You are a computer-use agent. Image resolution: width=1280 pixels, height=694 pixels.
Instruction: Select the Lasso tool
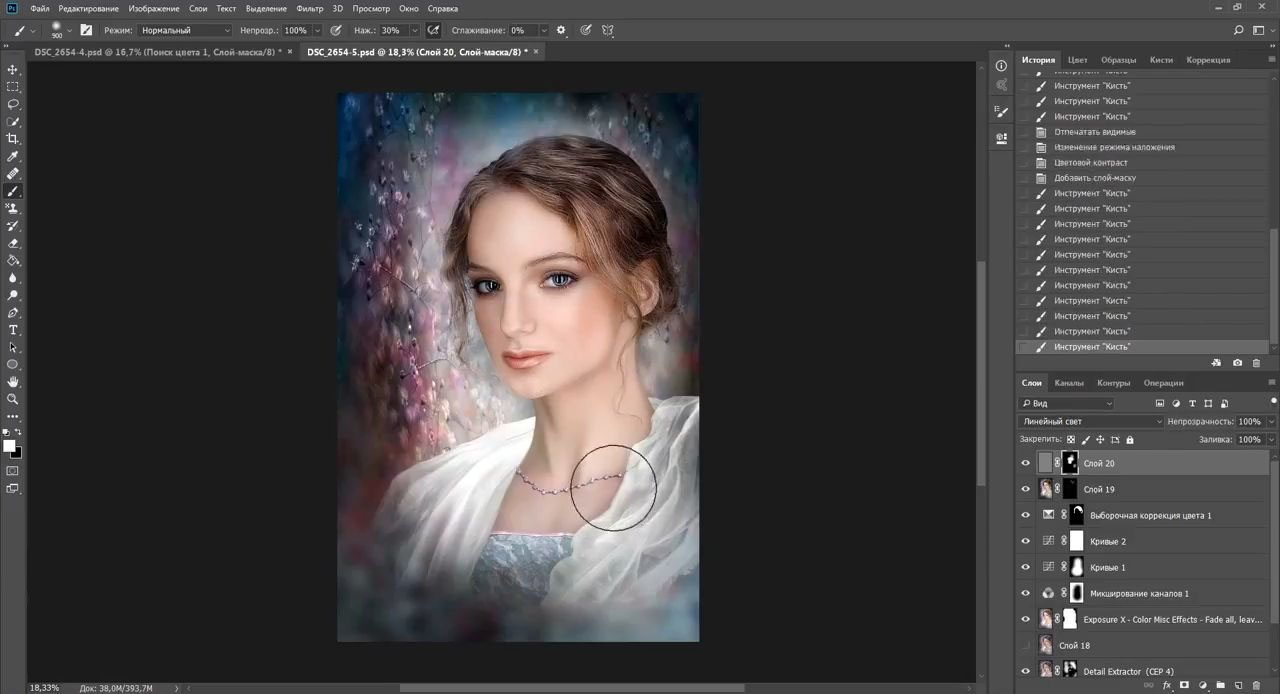pyautogui.click(x=13, y=104)
